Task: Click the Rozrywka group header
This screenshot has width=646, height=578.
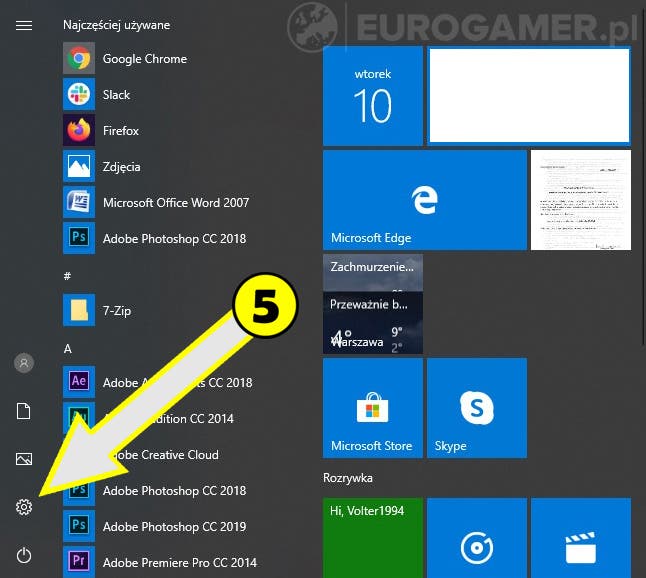Action: coord(348,478)
